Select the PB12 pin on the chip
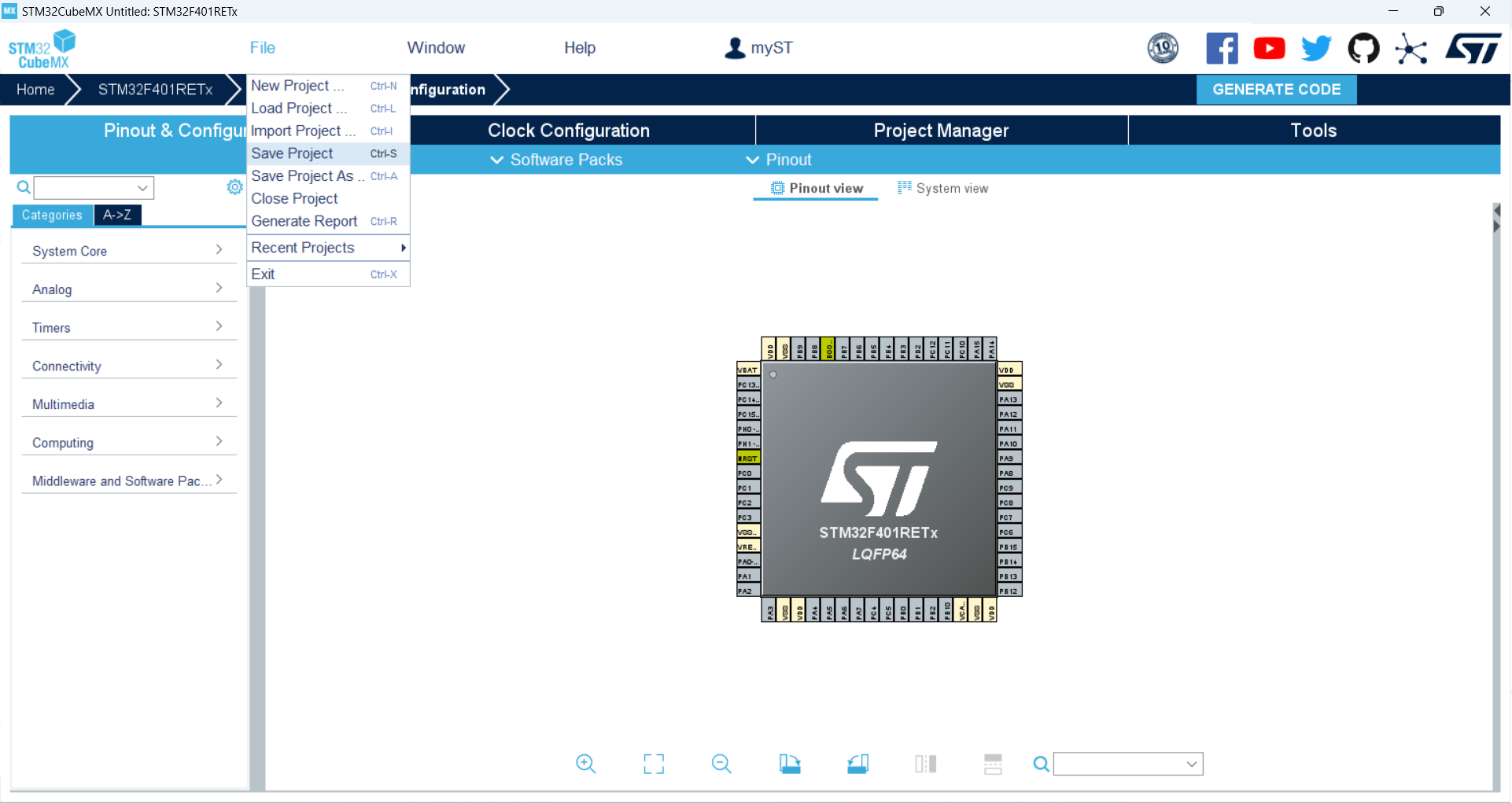The width and height of the screenshot is (1512, 803). [1009, 591]
